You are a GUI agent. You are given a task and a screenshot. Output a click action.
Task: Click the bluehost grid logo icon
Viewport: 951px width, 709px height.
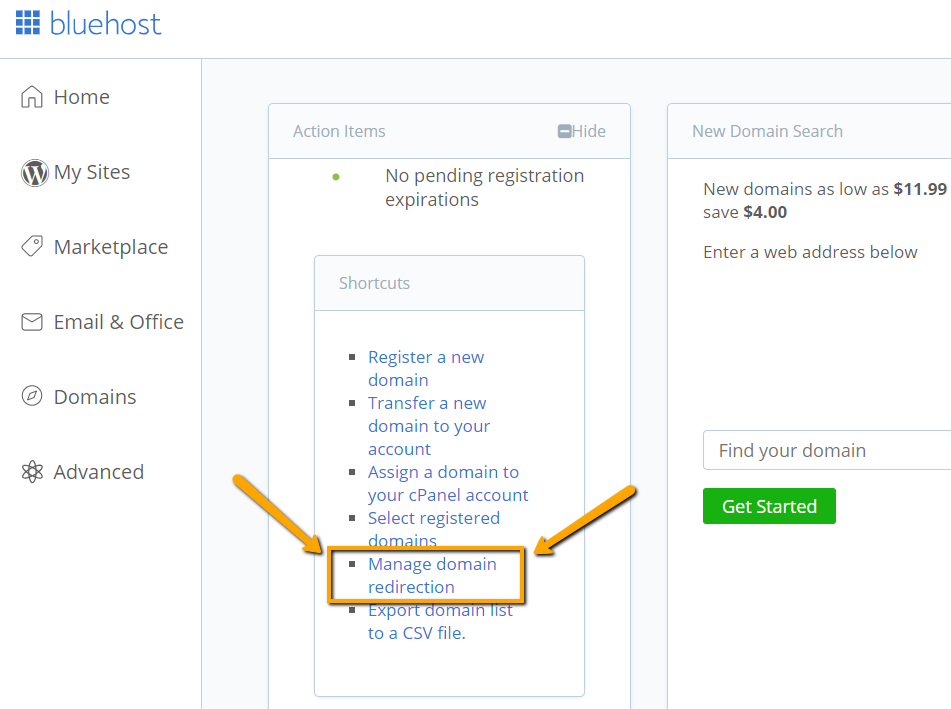(27, 23)
